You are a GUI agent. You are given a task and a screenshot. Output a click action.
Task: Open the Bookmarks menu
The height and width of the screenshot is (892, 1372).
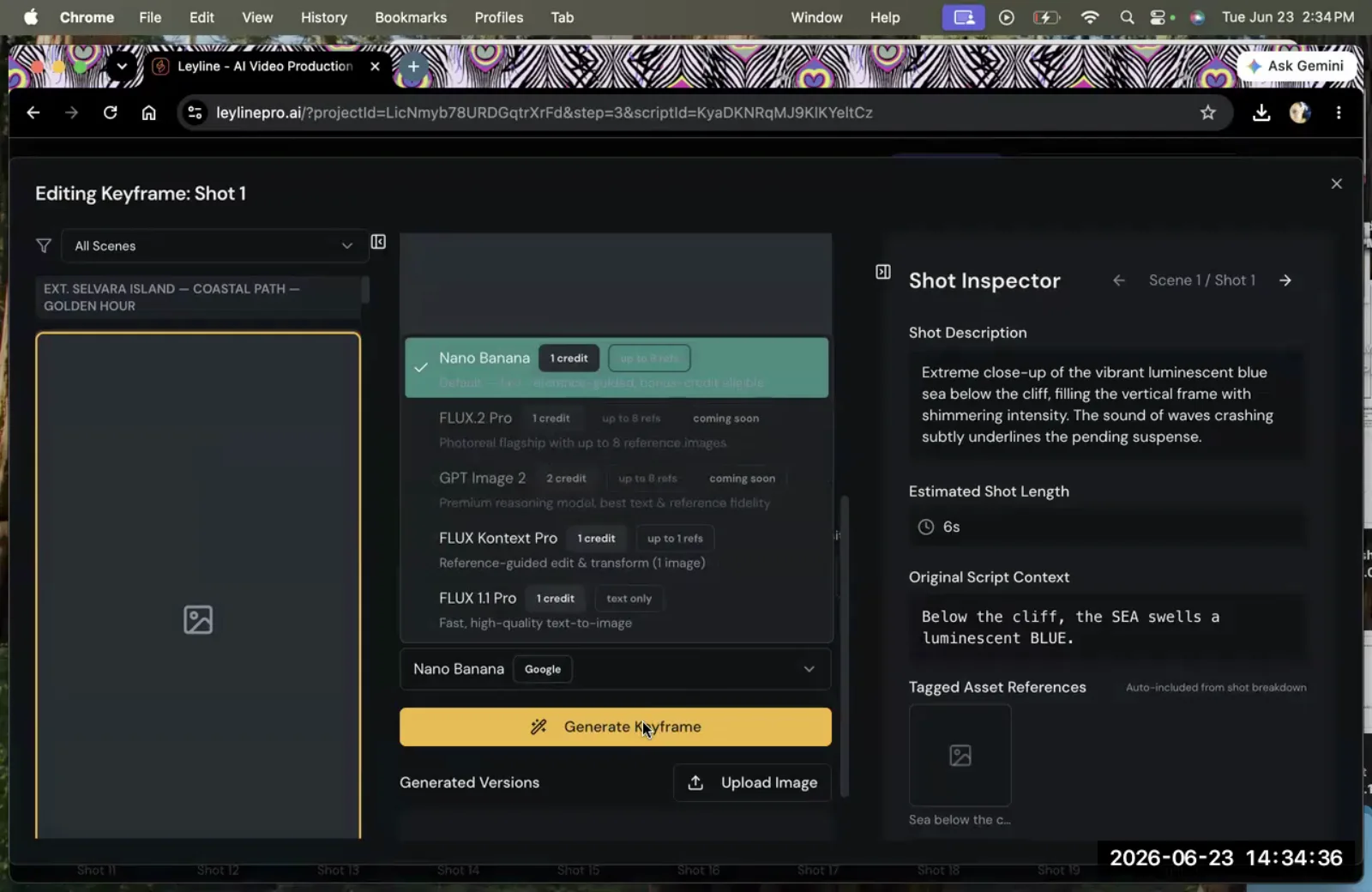tap(411, 17)
